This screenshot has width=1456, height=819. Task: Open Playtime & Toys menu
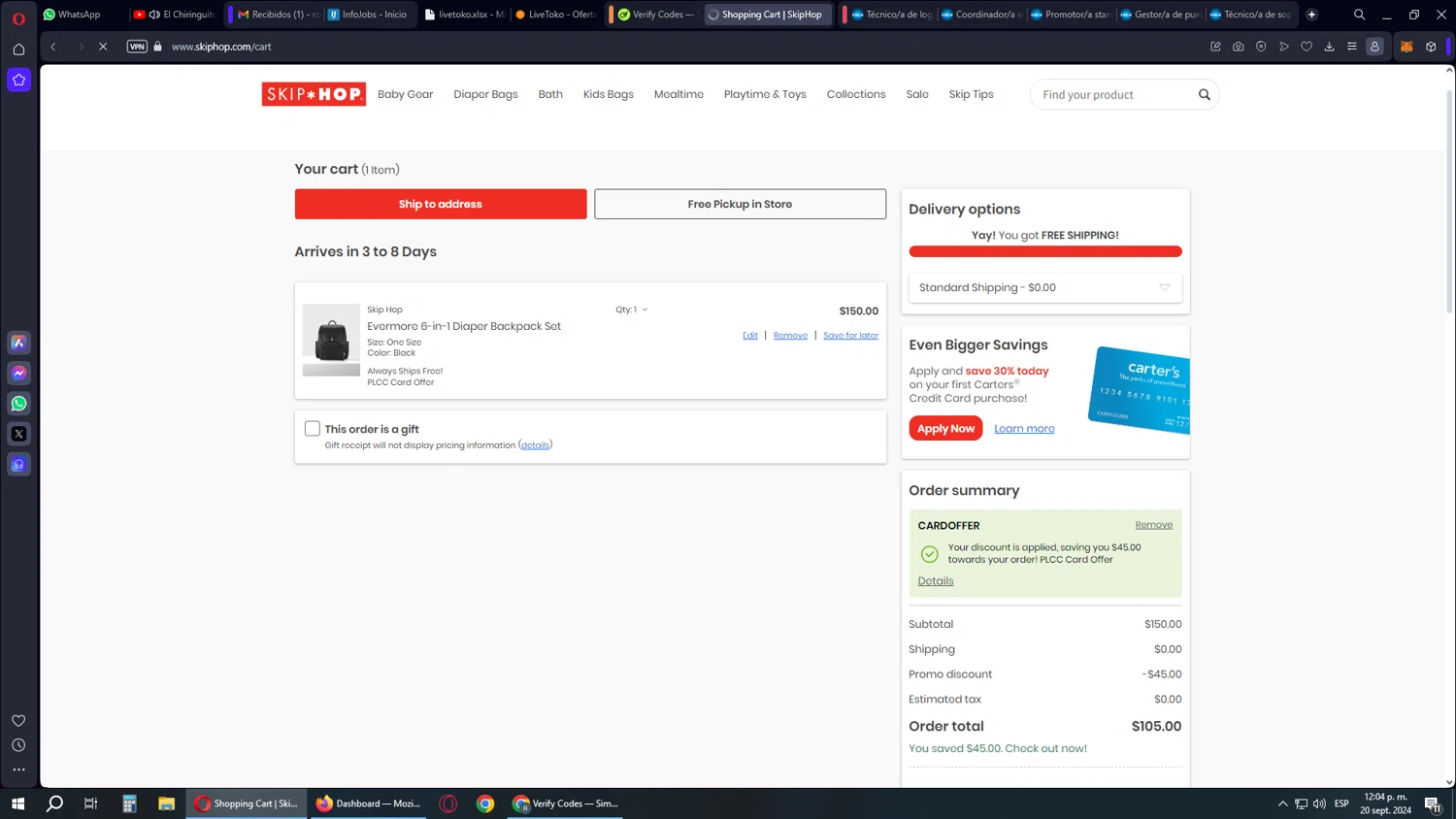765,94
